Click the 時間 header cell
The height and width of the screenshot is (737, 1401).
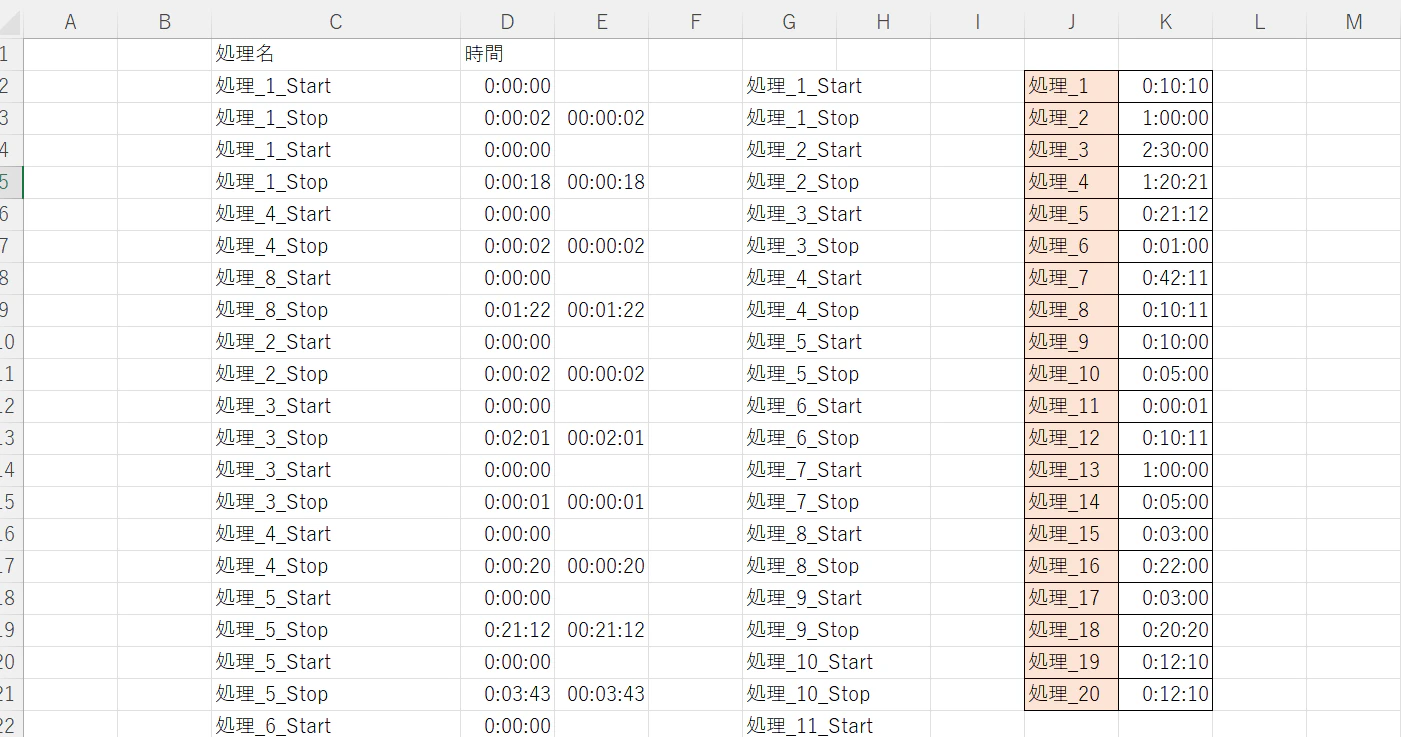pos(507,54)
